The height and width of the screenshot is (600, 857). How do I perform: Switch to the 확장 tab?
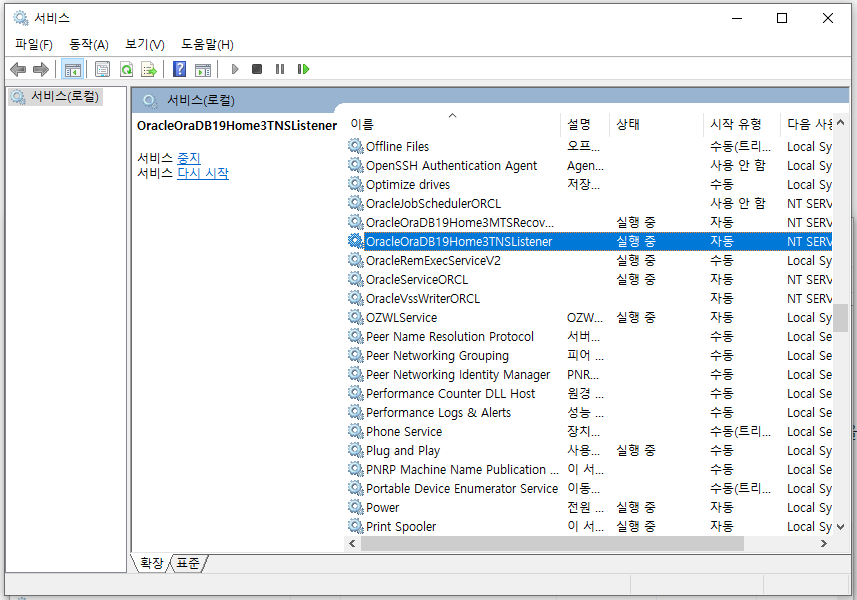(x=151, y=563)
